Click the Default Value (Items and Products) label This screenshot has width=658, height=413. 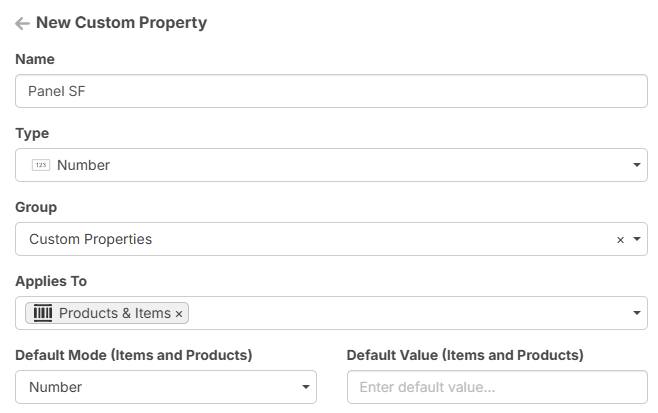[x=465, y=355]
